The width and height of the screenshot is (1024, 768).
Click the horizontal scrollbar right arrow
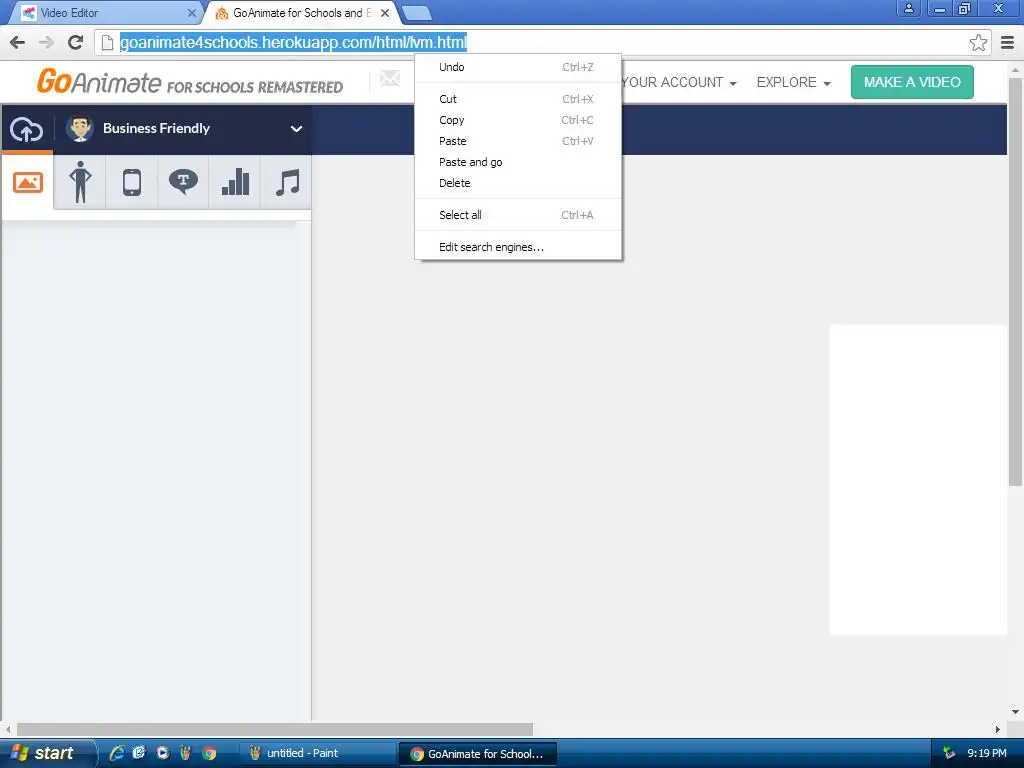(x=997, y=729)
